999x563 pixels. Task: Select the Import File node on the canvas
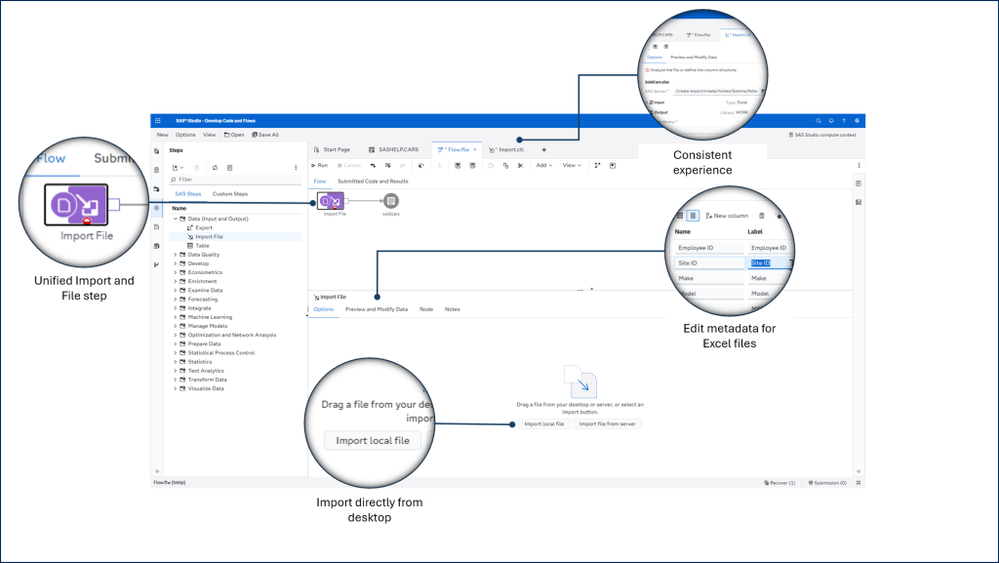(331, 201)
